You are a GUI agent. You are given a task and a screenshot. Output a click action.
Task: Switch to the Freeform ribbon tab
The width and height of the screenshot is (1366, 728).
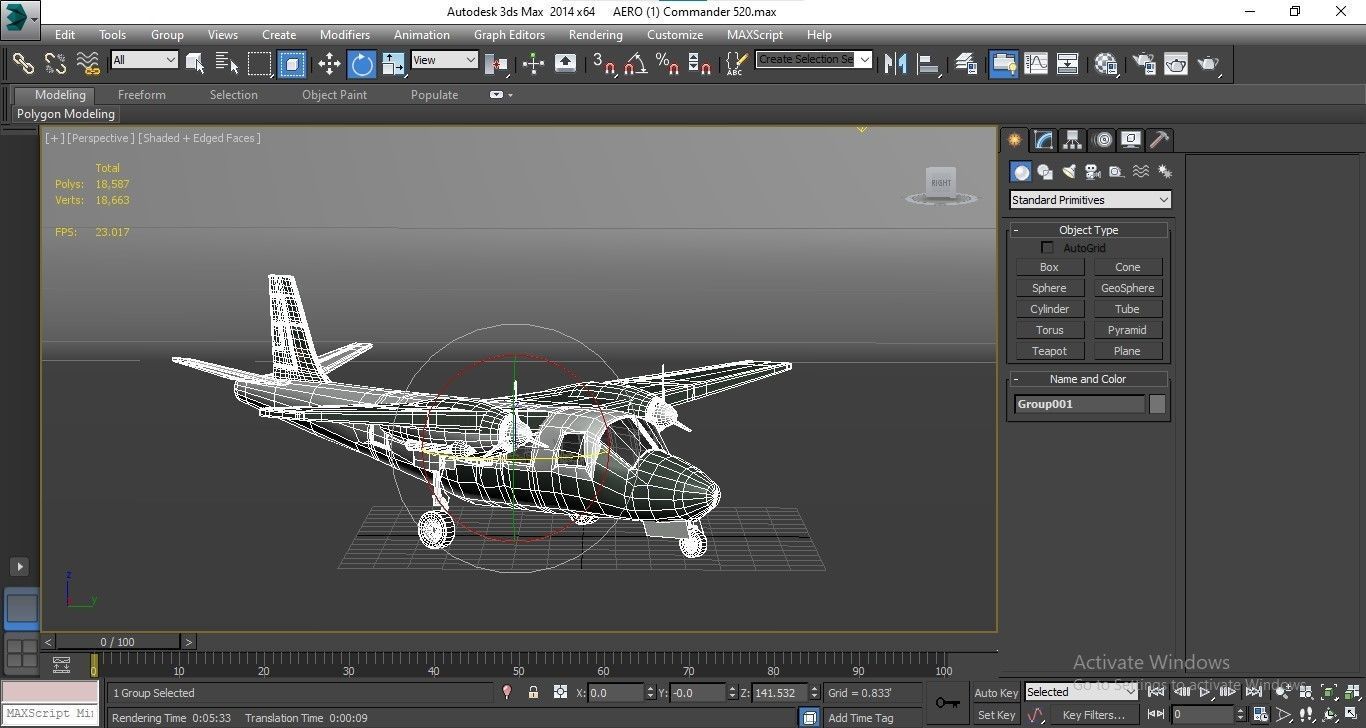point(142,95)
